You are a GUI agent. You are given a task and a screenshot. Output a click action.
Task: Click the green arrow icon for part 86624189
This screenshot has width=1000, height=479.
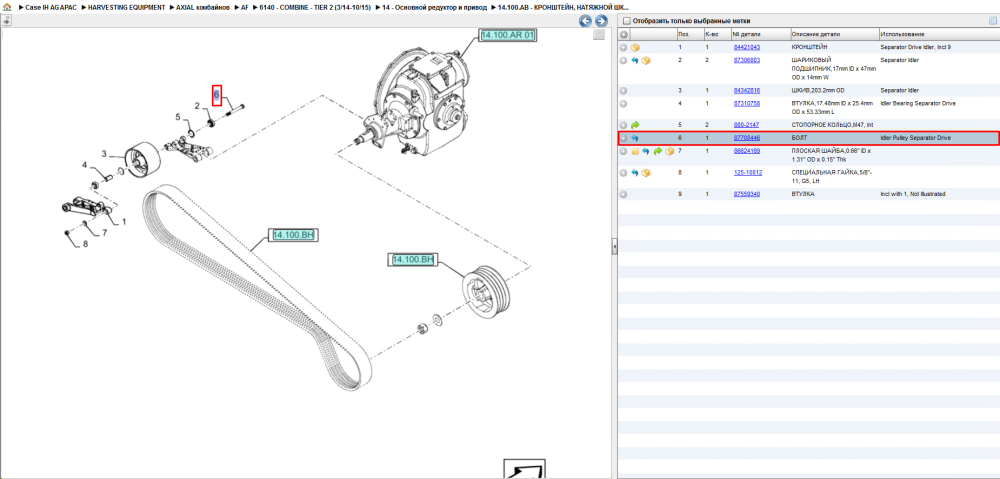click(658, 151)
